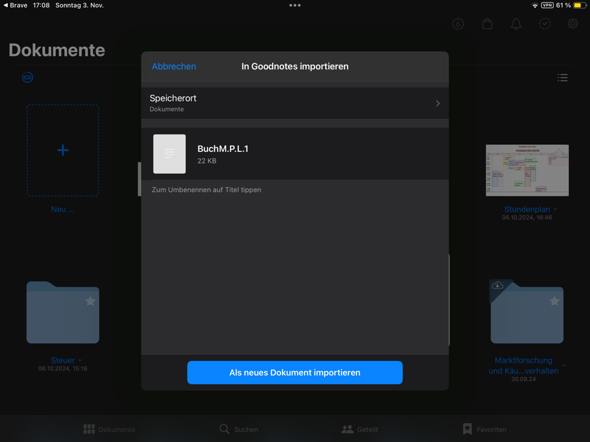Tap the dashed checkmark selection icon

pos(545,24)
